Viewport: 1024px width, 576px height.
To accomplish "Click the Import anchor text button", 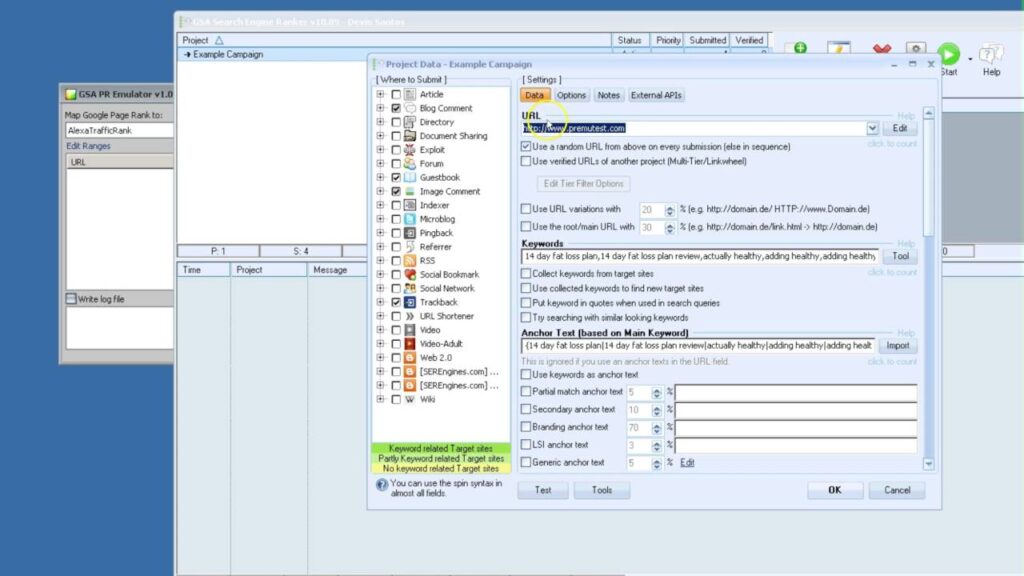I will 897,345.
